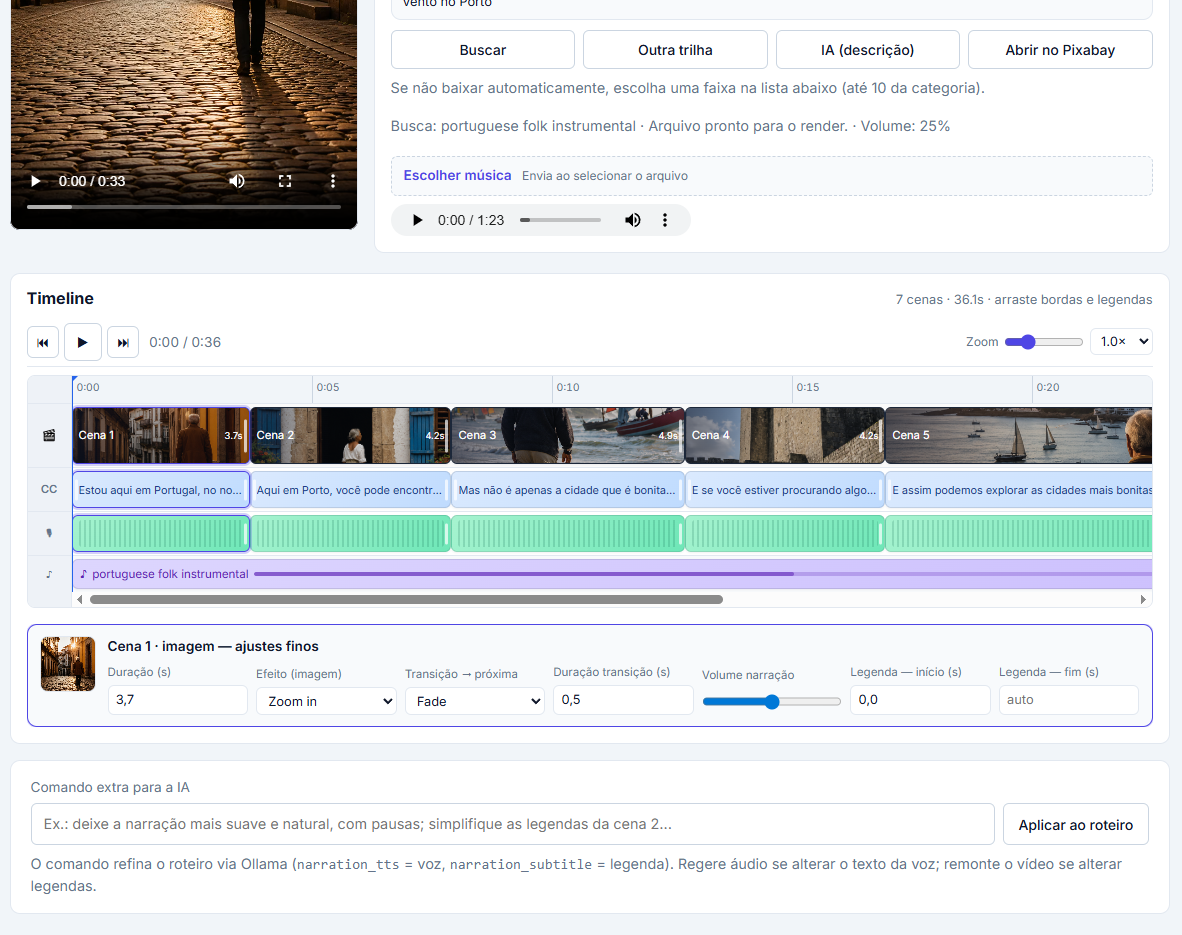Select subtitle 'E assim podemos explorar as cidades'
The height and width of the screenshot is (935, 1182).
1019,489
